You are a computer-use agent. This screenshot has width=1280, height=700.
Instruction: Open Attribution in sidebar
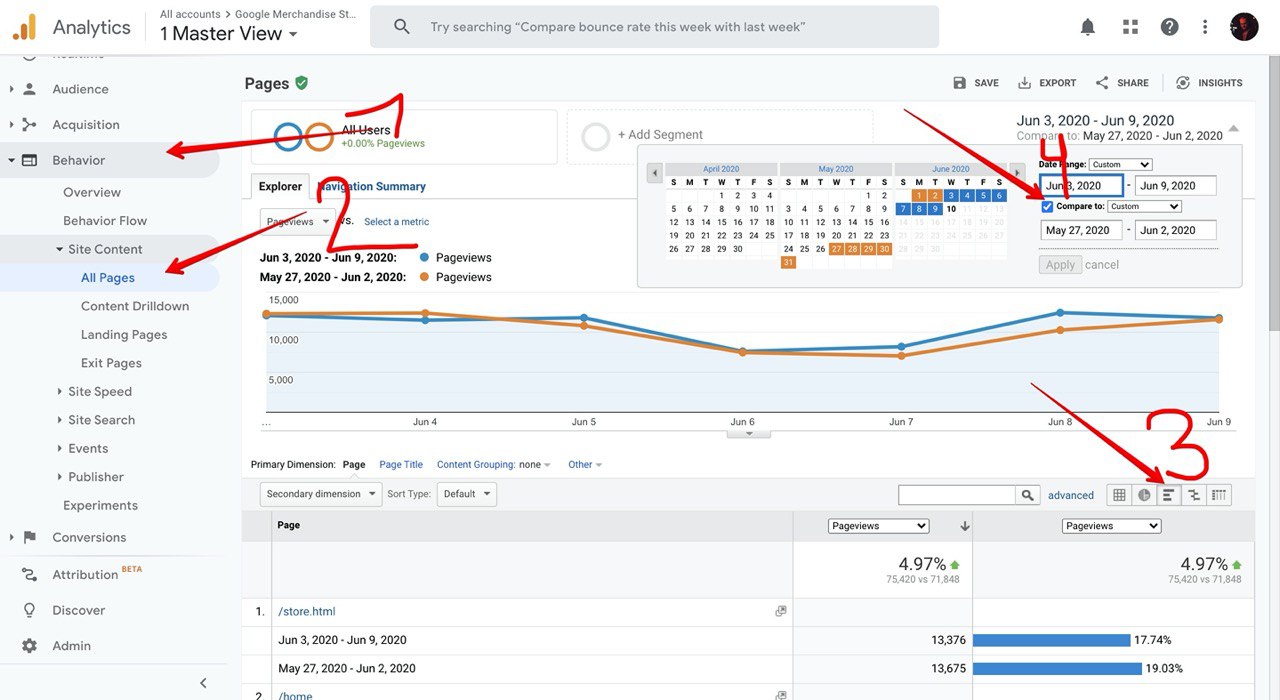(x=85, y=574)
